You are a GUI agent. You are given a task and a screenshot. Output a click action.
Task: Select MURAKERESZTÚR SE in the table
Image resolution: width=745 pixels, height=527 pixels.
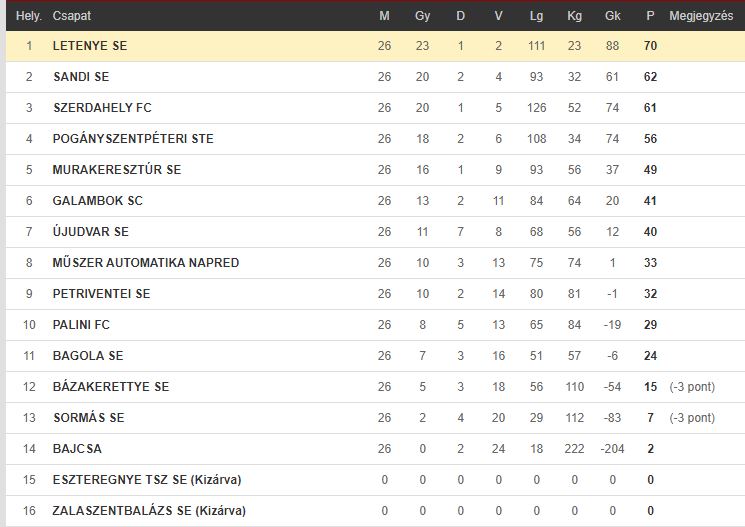[x=117, y=170]
